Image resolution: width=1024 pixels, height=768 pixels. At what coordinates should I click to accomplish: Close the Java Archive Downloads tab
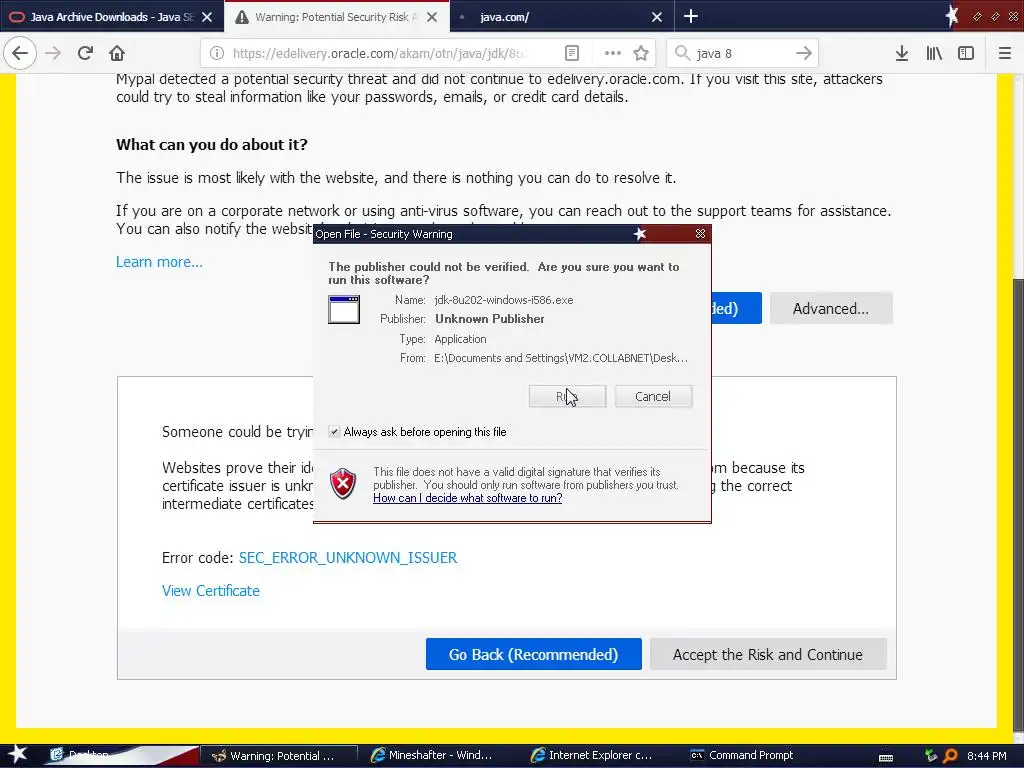pos(207,17)
